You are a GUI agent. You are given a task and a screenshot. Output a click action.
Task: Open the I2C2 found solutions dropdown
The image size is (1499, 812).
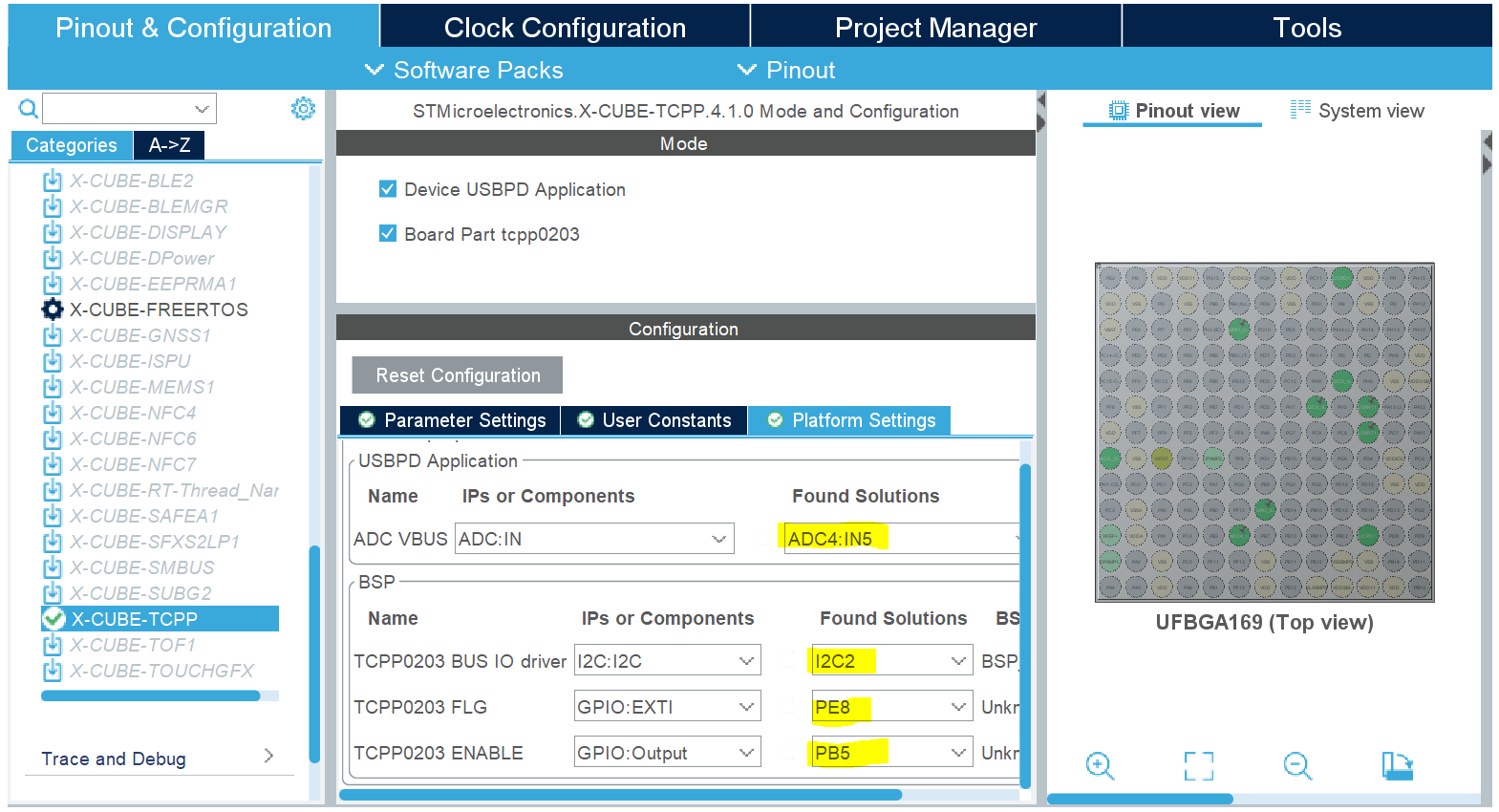tap(891, 661)
